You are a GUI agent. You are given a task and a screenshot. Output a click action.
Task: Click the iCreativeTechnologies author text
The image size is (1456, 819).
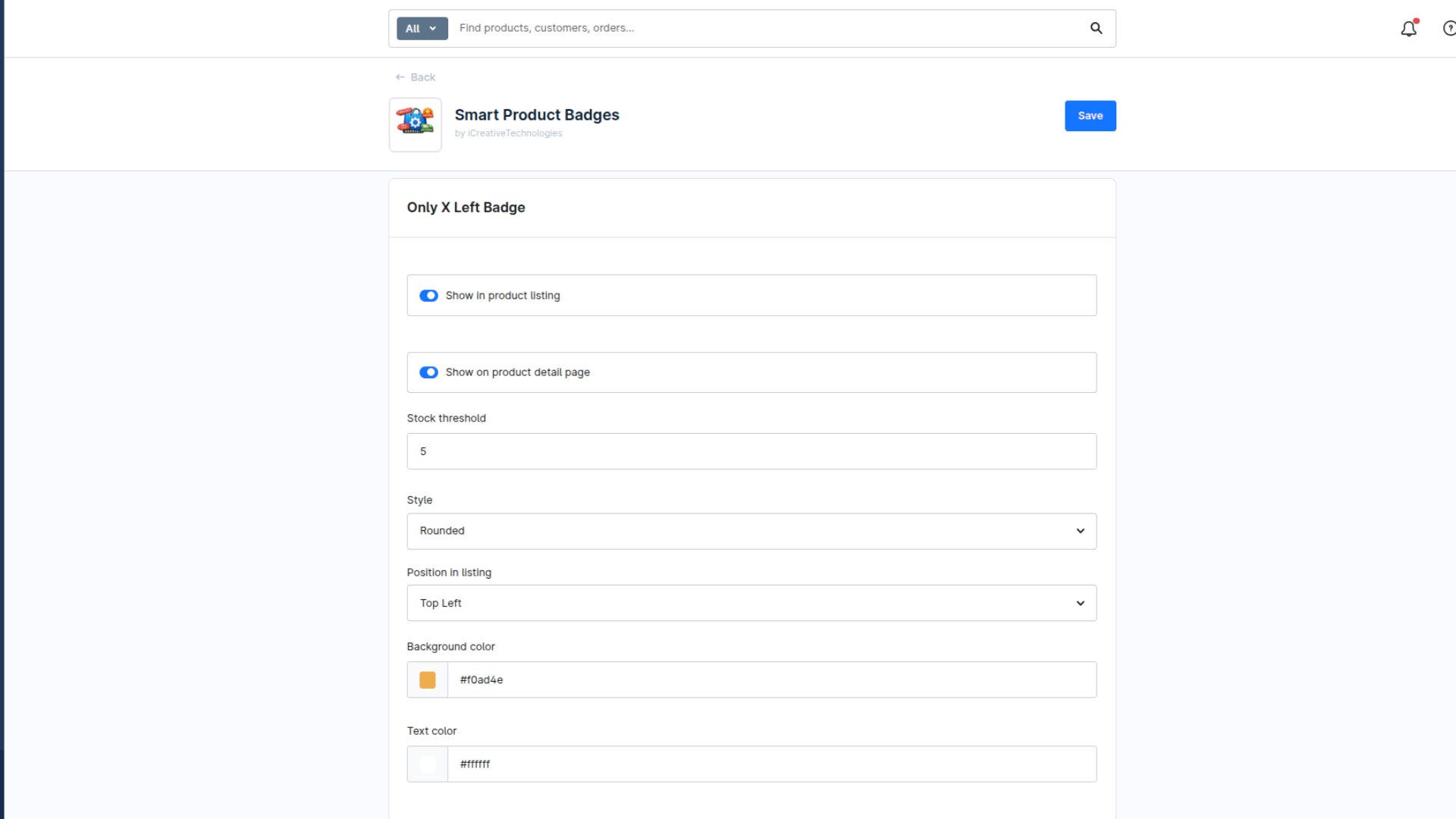pyautogui.click(x=515, y=133)
